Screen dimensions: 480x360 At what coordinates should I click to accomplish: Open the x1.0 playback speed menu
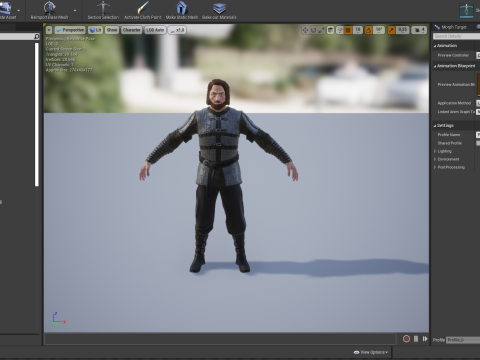[x=177, y=30]
